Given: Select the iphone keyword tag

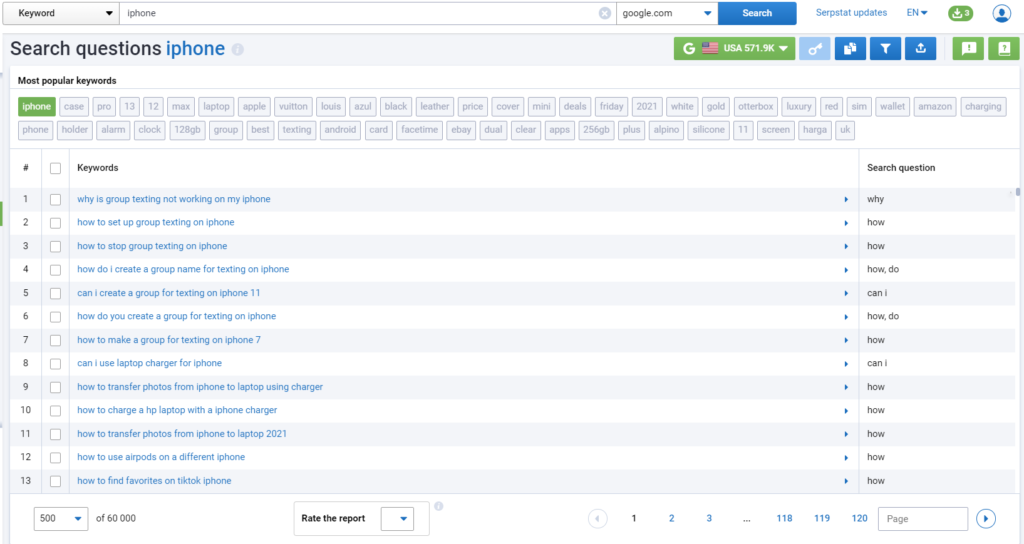Looking at the screenshot, I should click(37, 106).
